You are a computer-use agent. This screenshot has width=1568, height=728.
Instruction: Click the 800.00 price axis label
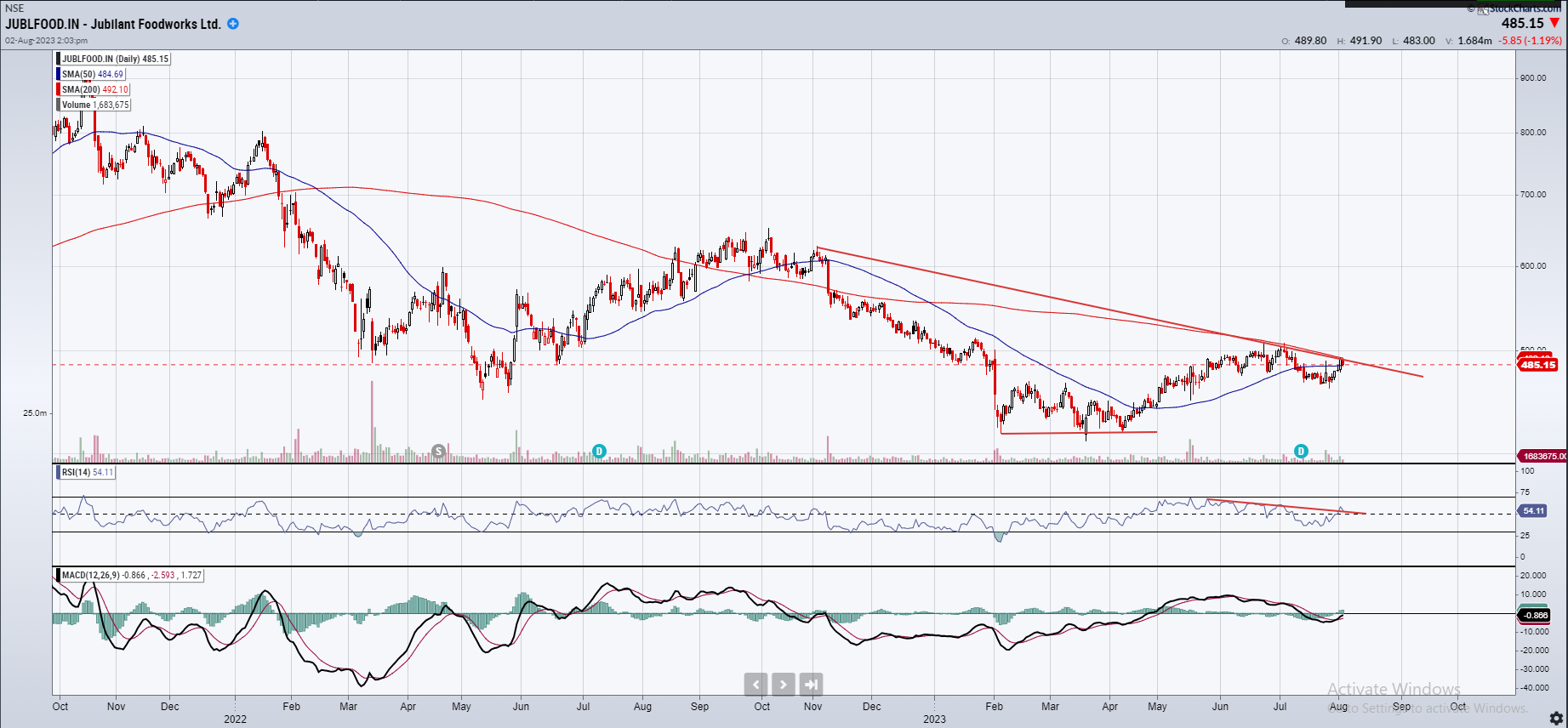pyautogui.click(x=1533, y=132)
